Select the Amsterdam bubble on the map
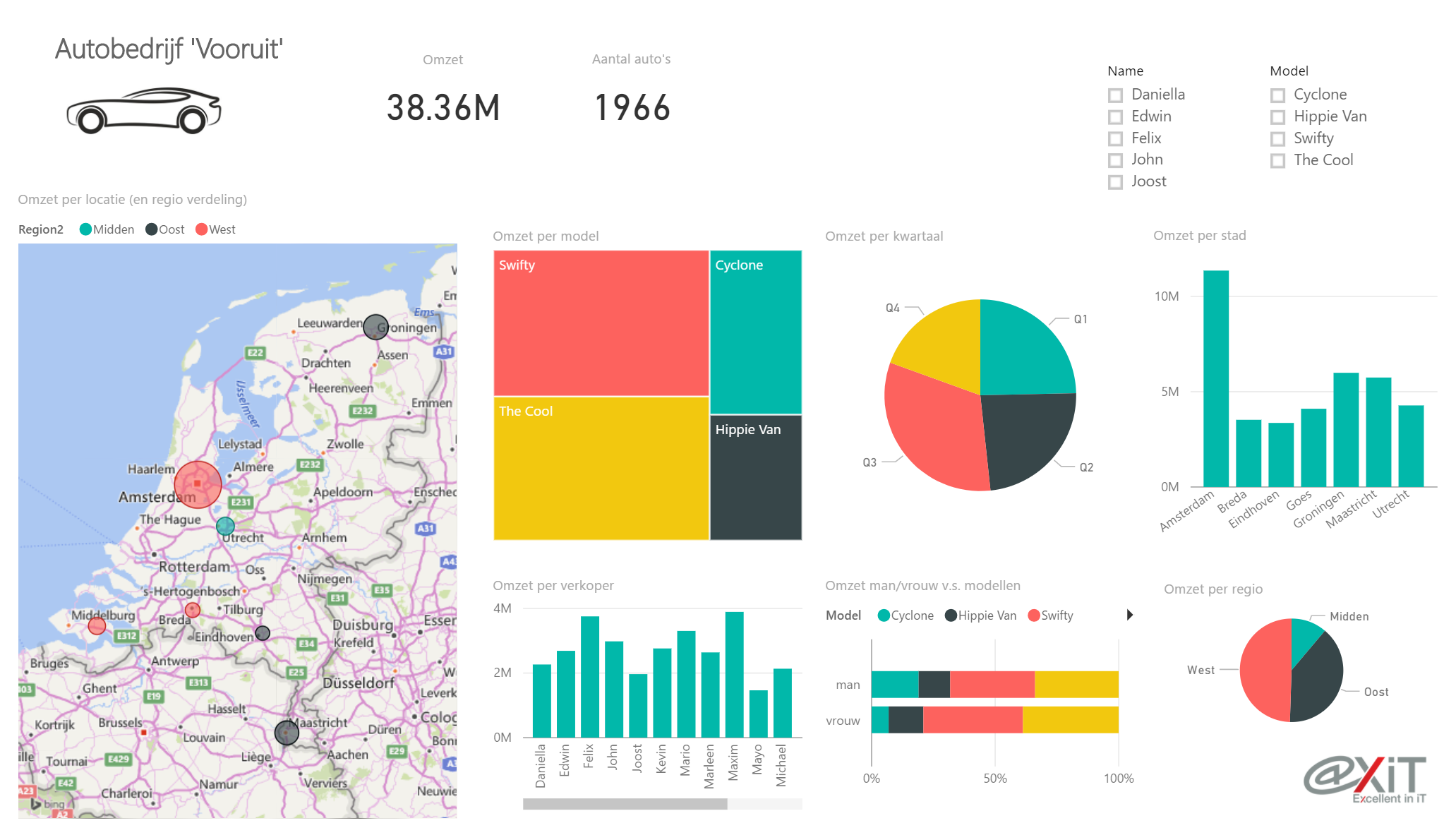This screenshot has width=1456, height=835. coord(198,484)
